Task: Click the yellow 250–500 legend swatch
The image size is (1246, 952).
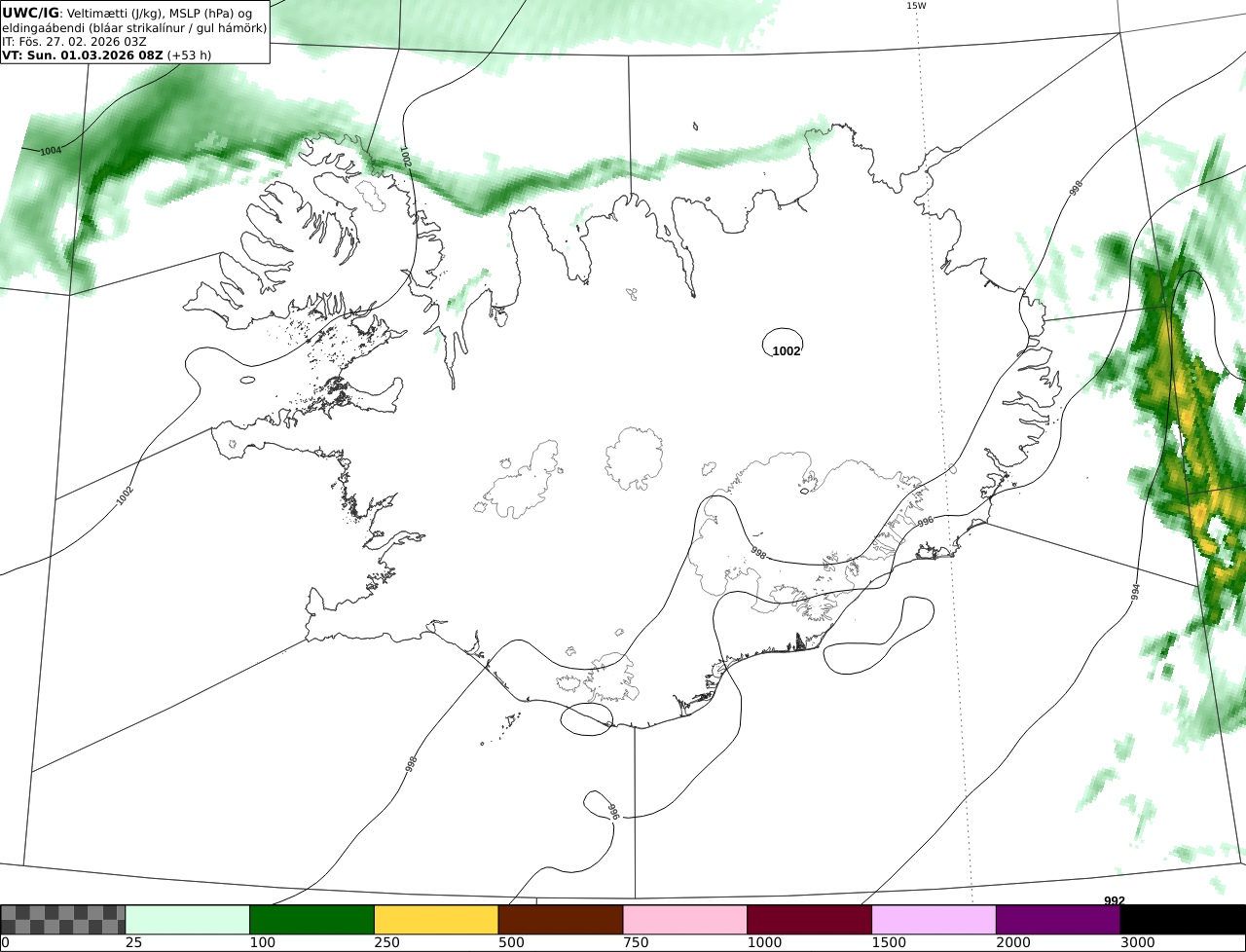Action: 436,920
